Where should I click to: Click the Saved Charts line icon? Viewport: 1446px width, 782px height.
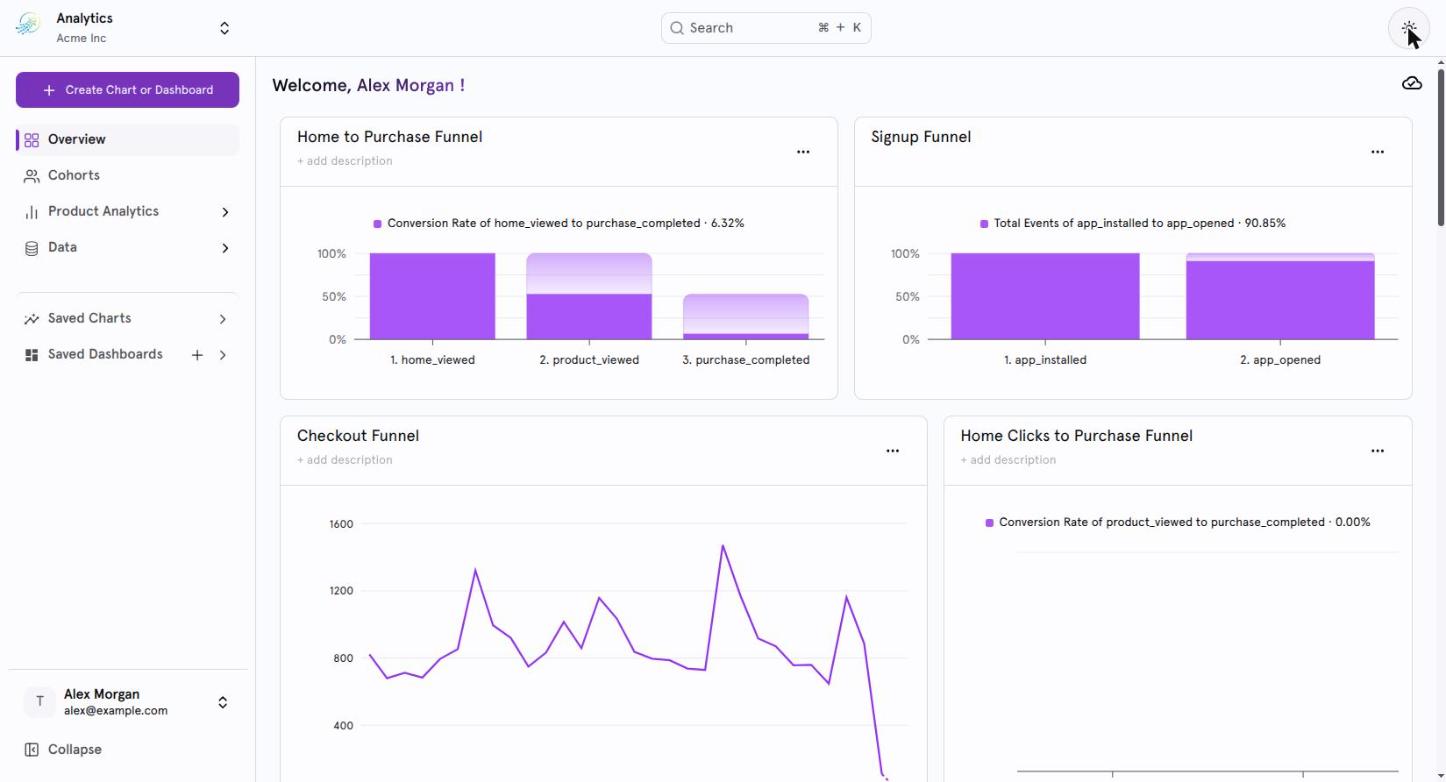(31, 319)
